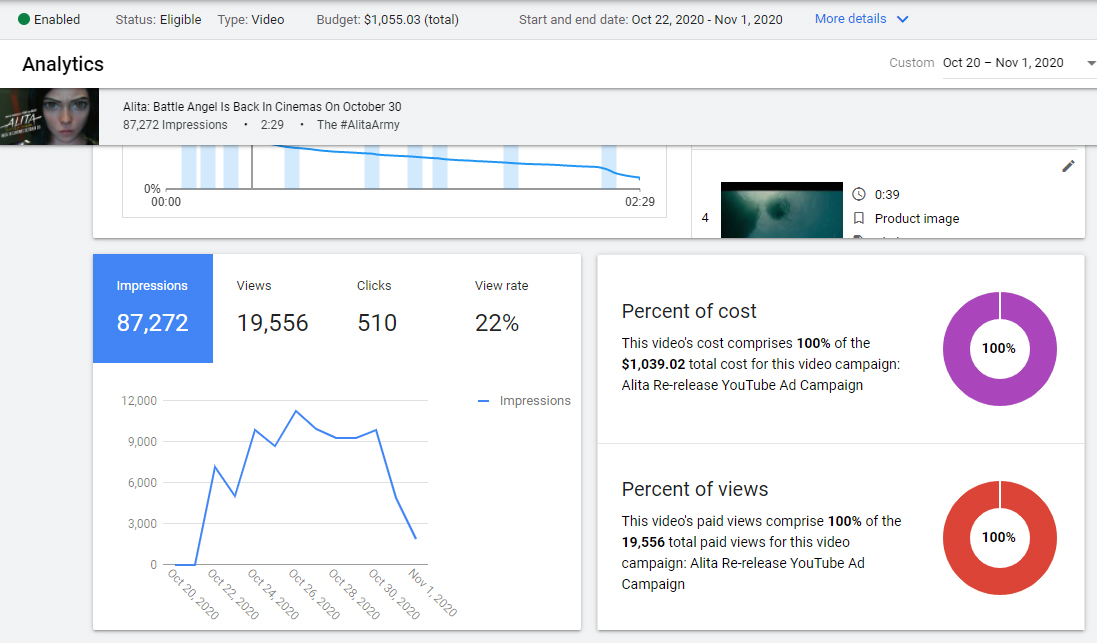Click the clock icon beside 0:39
The width and height of the screenshot is (1097, 643).
point(859,194)
